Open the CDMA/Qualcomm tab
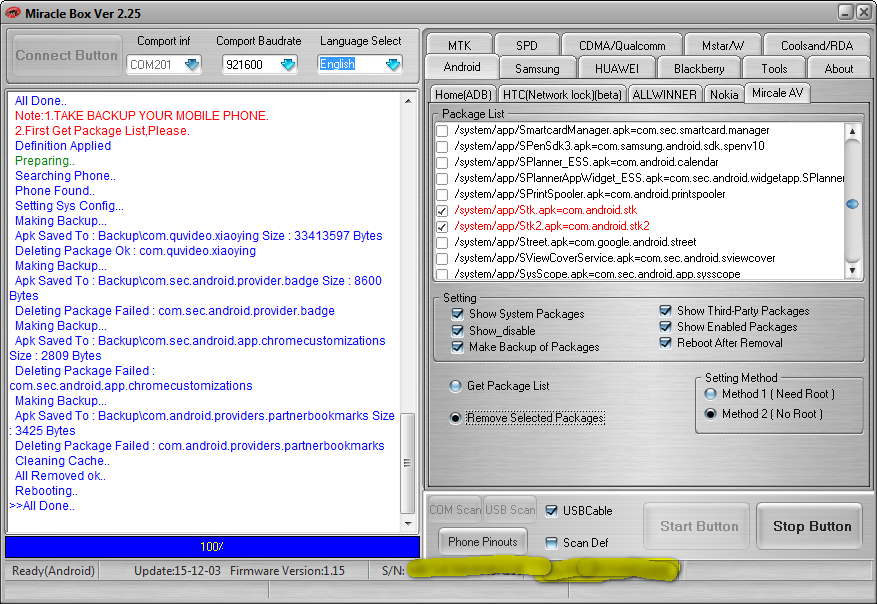The image size is (877, 604). (622, 45)
